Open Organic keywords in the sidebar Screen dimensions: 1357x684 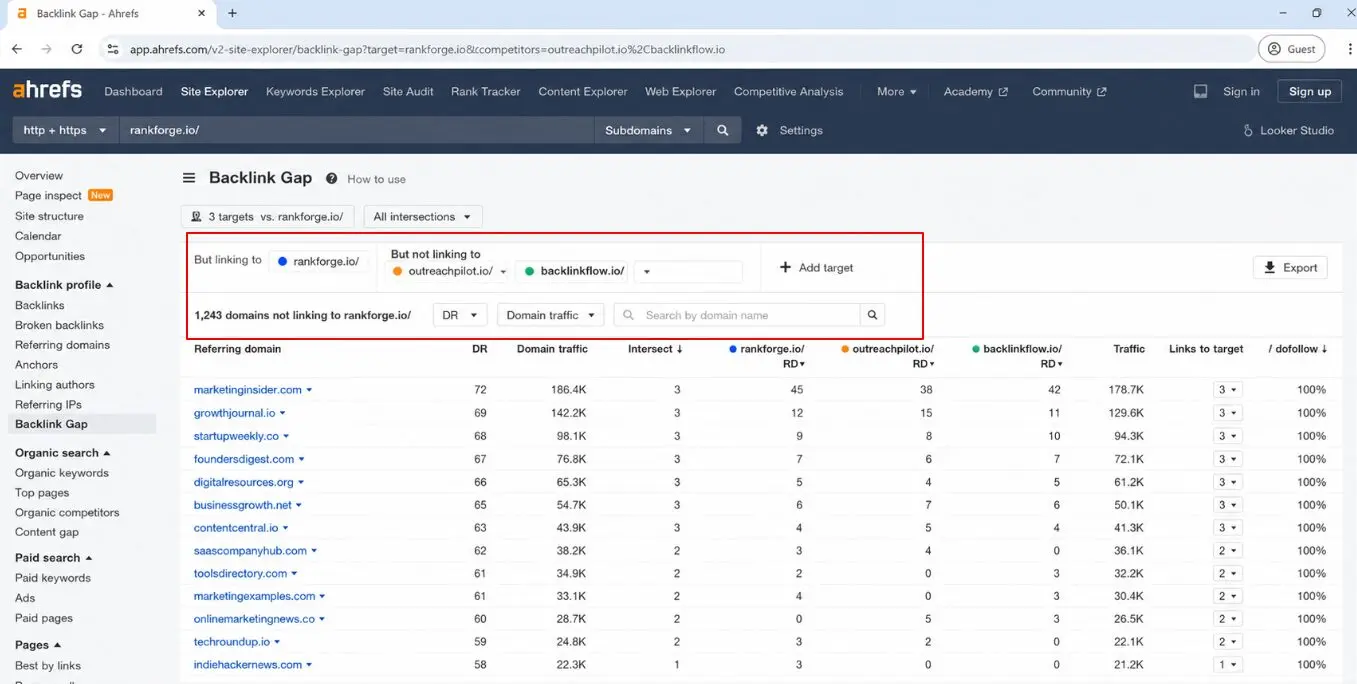click(62, 473)
